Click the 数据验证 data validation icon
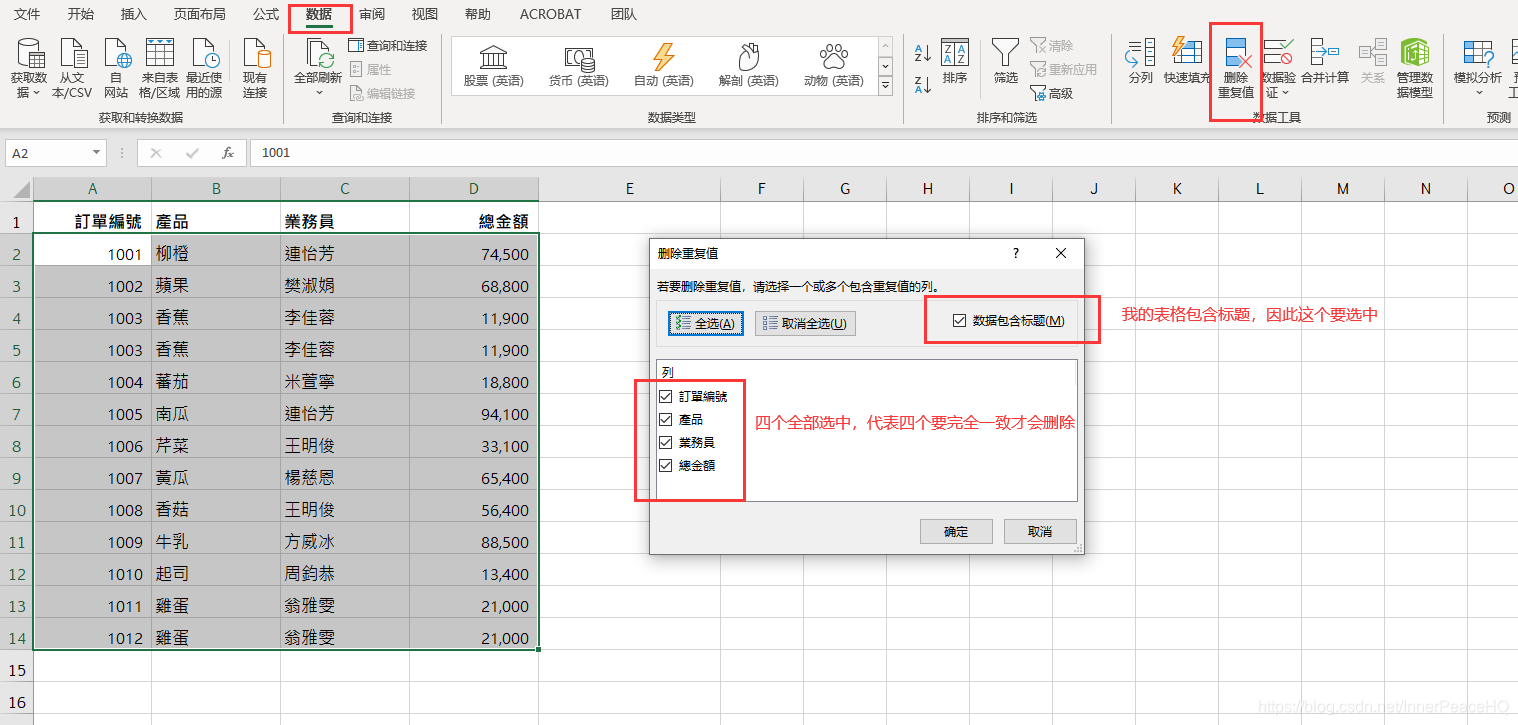The image size is (1518, 725). (x=1278, y=53)
